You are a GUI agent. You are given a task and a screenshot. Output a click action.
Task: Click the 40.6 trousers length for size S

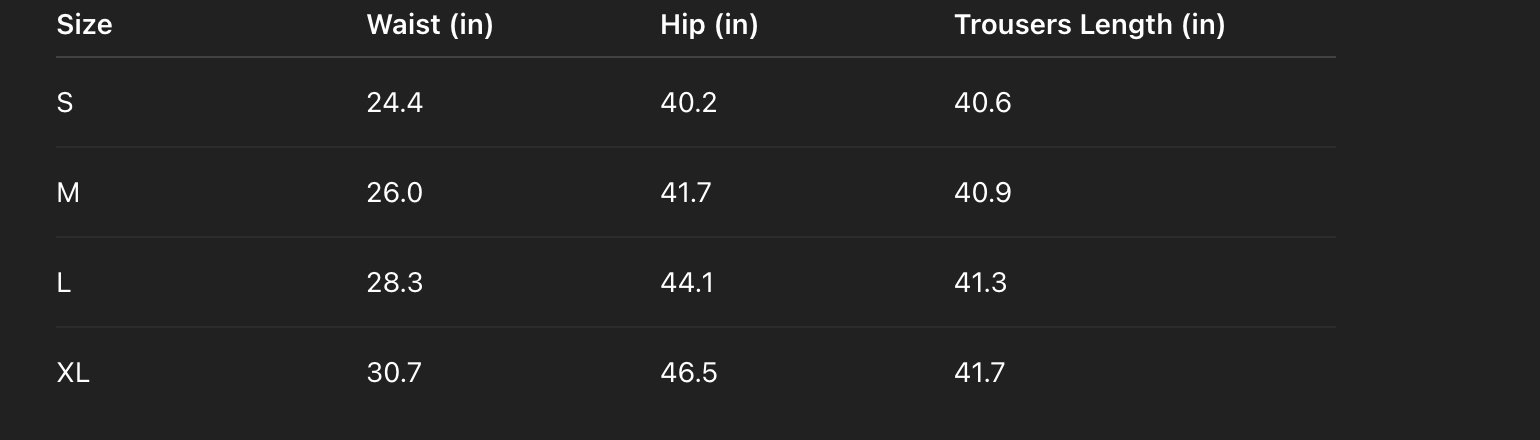[x=982, y=103]
